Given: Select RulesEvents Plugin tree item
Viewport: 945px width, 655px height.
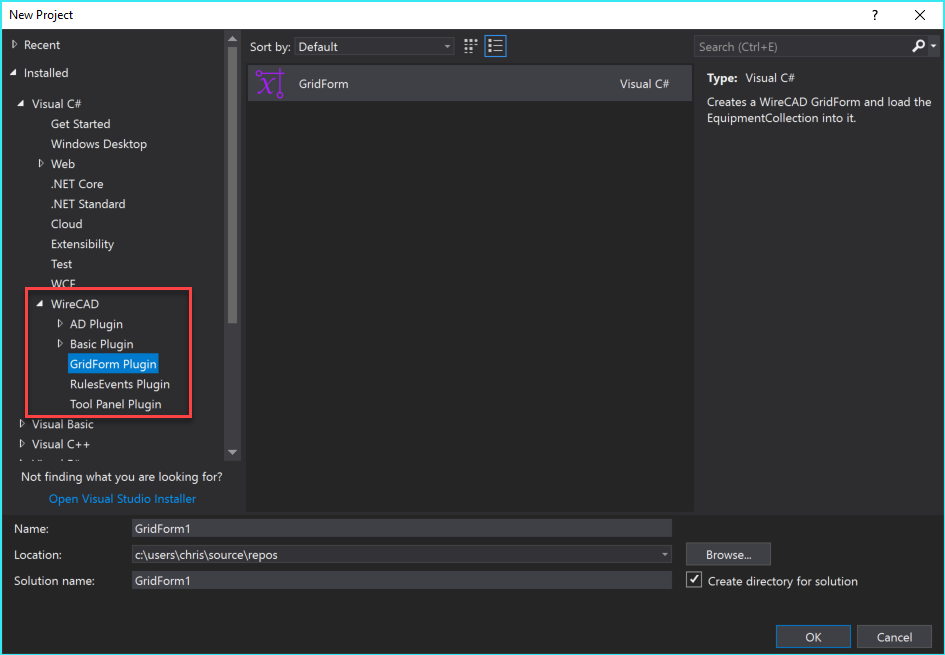Looking at the screenshot, I should [x=120, y=384].
